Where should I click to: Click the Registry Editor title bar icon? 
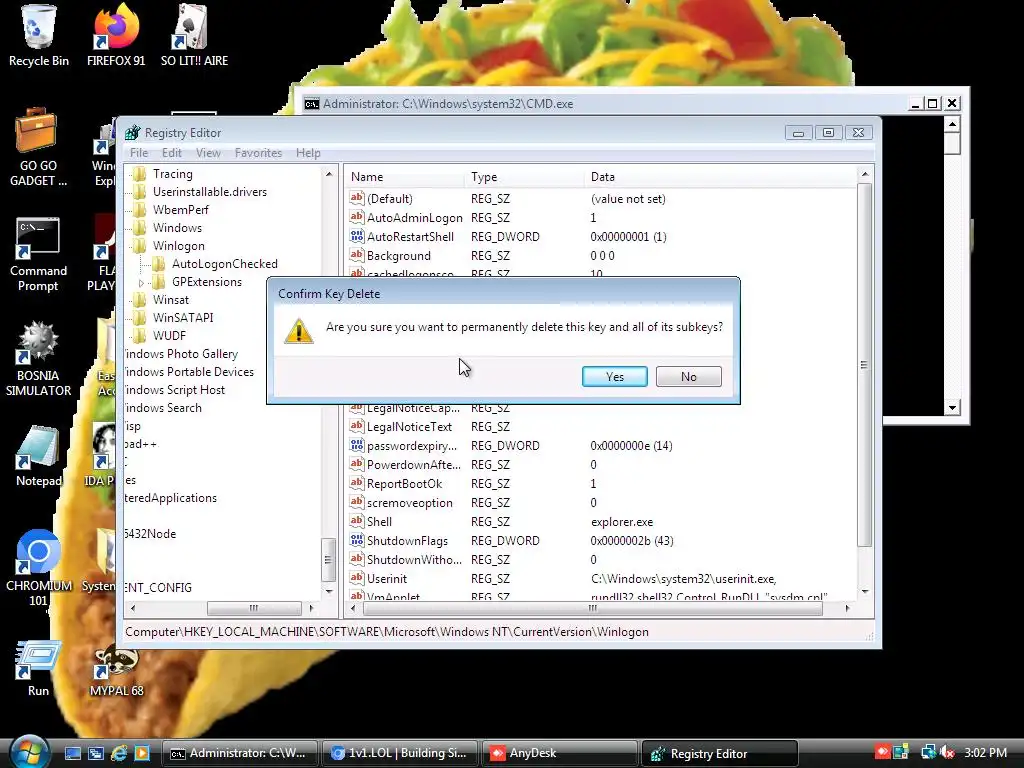[x=133, y=133]
